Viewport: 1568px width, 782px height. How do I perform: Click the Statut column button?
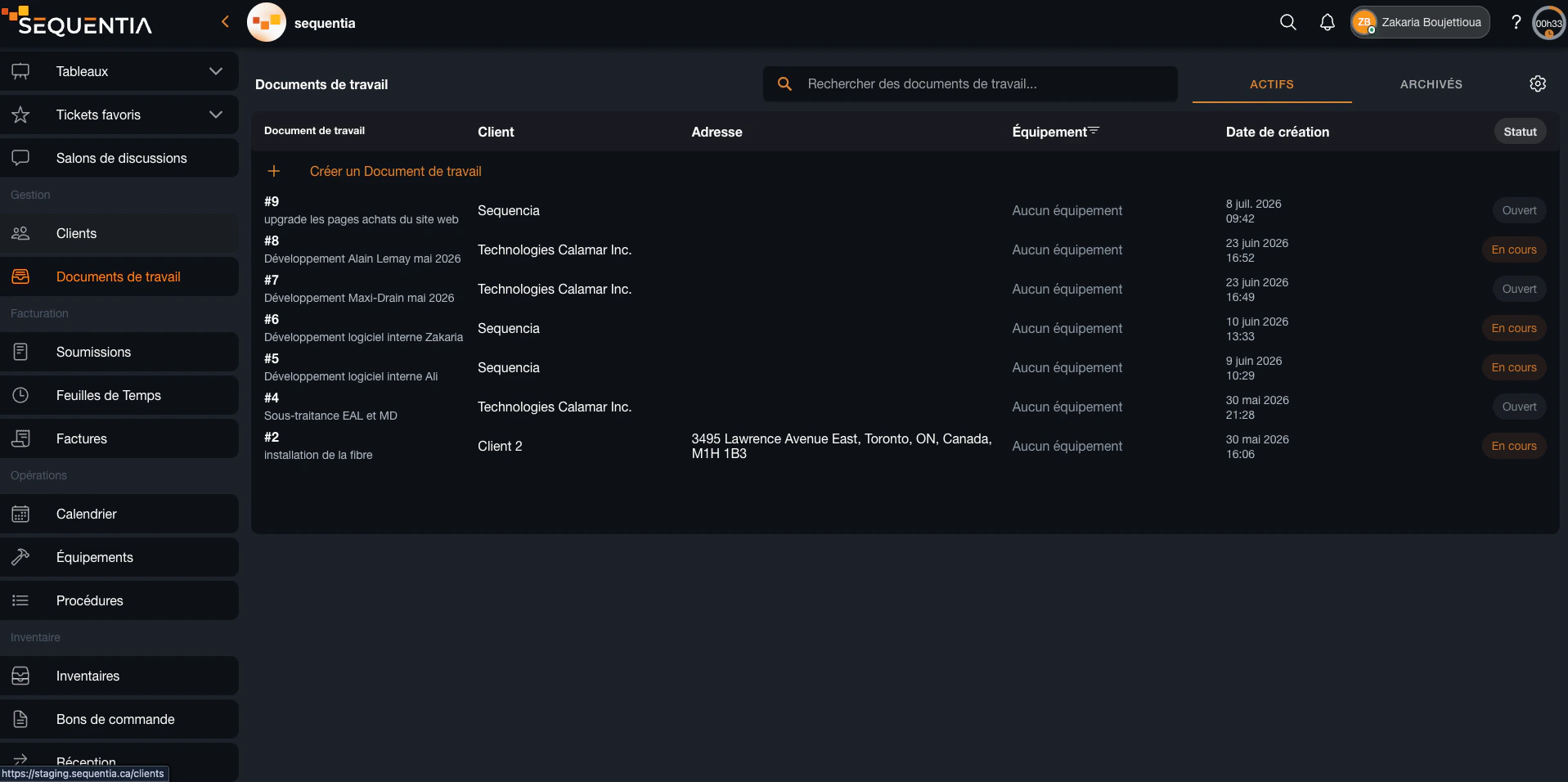[1520, 132]
